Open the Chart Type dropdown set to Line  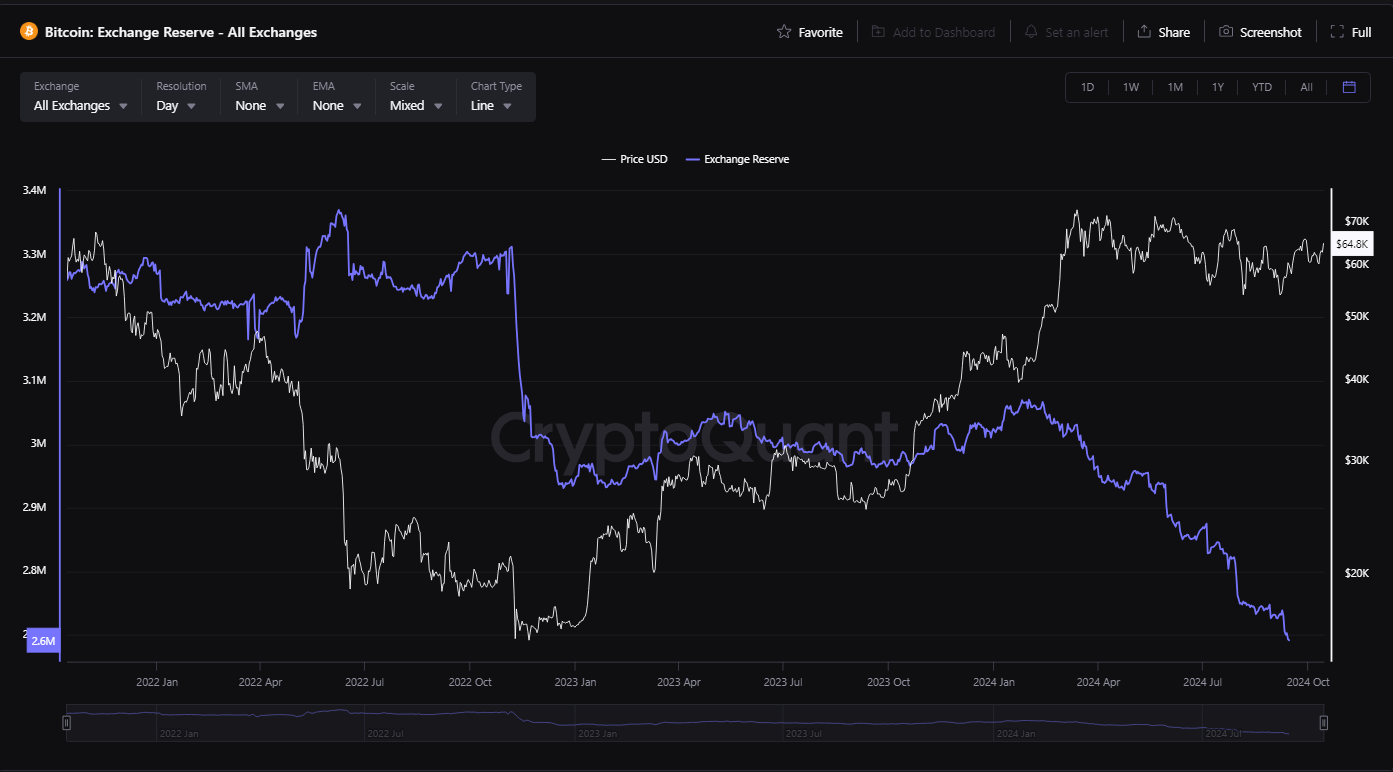(491, 105)
